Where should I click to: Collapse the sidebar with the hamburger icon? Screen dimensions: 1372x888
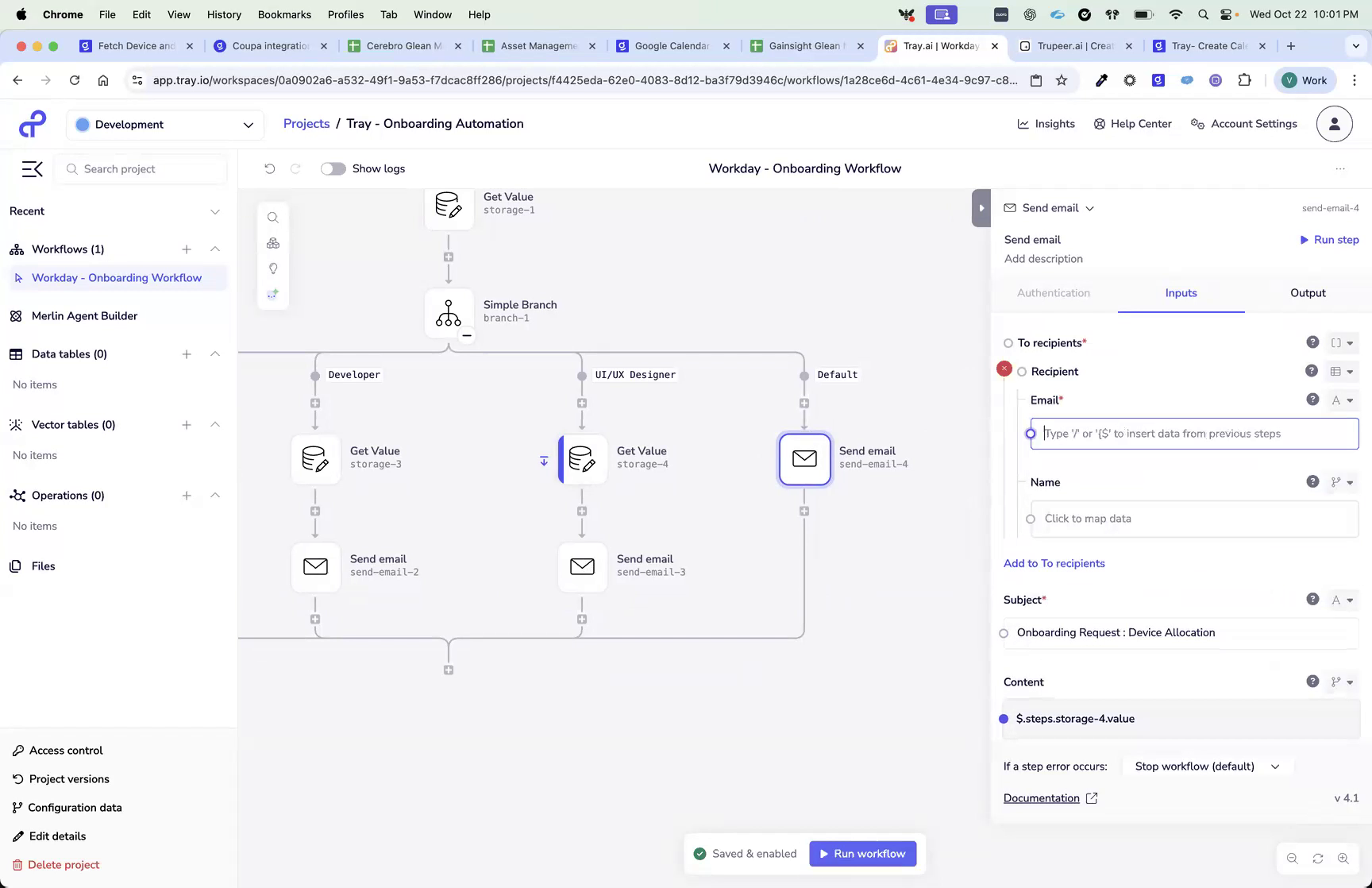click(x=32, y=168)
